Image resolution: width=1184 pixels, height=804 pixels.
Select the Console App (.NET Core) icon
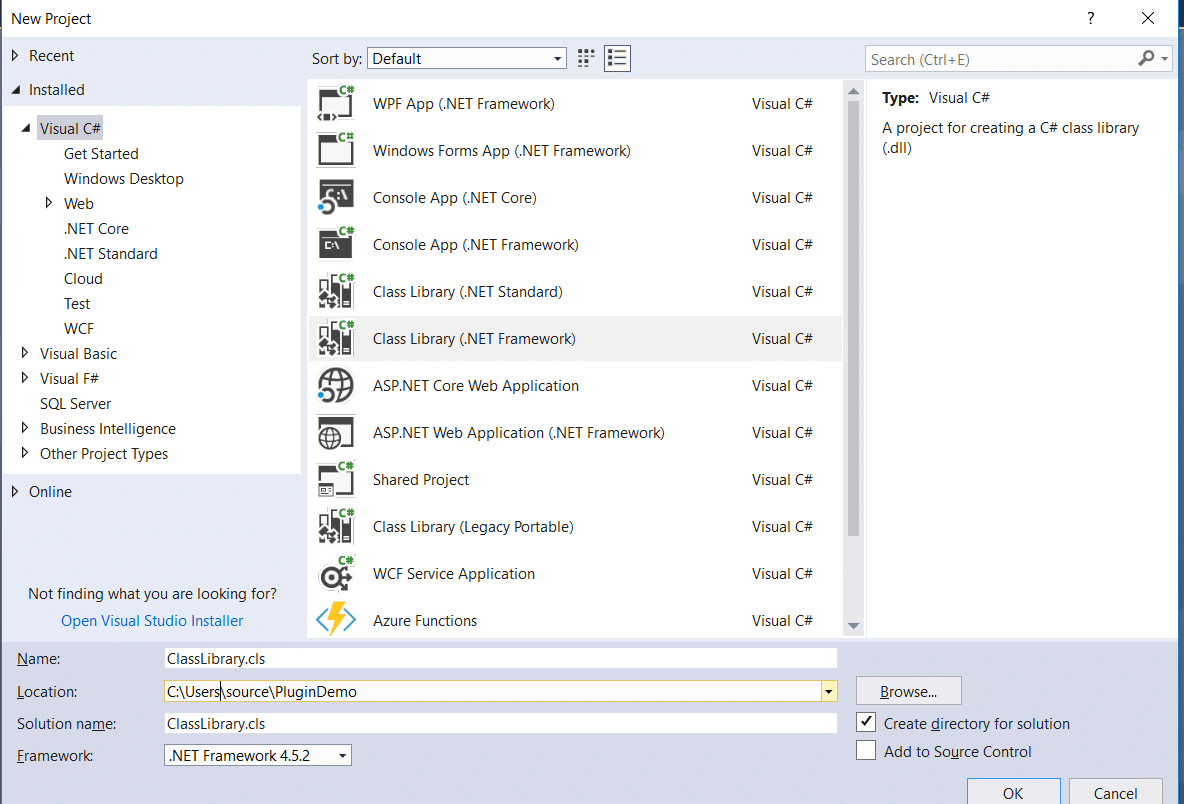(x=336, y=198)
